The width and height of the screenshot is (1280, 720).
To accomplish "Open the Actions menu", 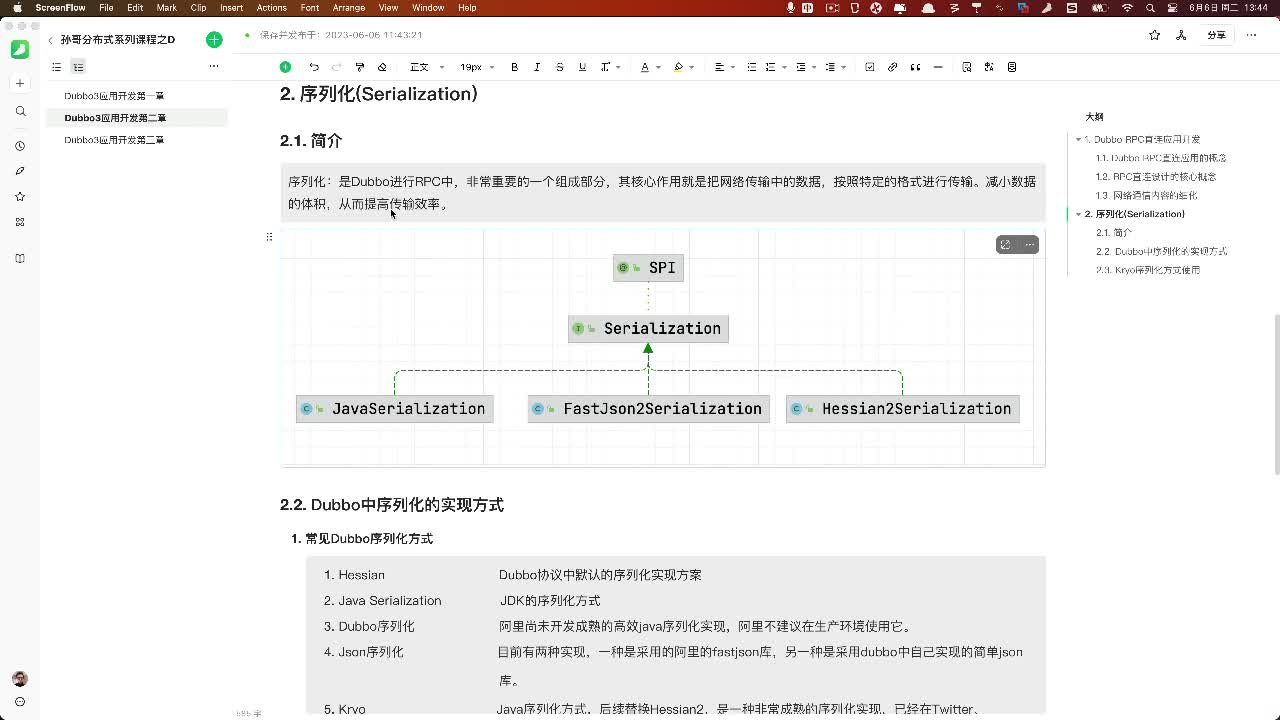I will tap(272, 8).
